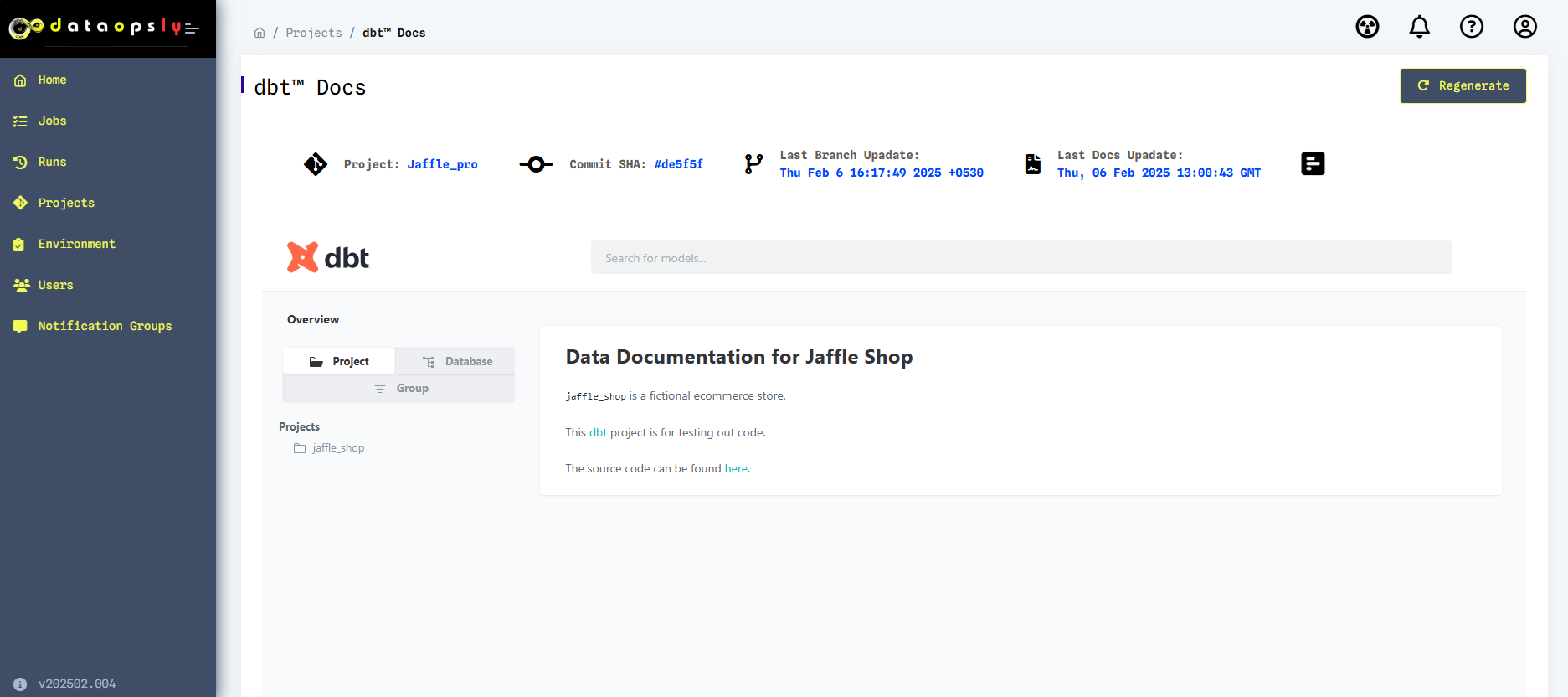Click the notification bell icon
1568x697 pixels.
[1419, 27]
